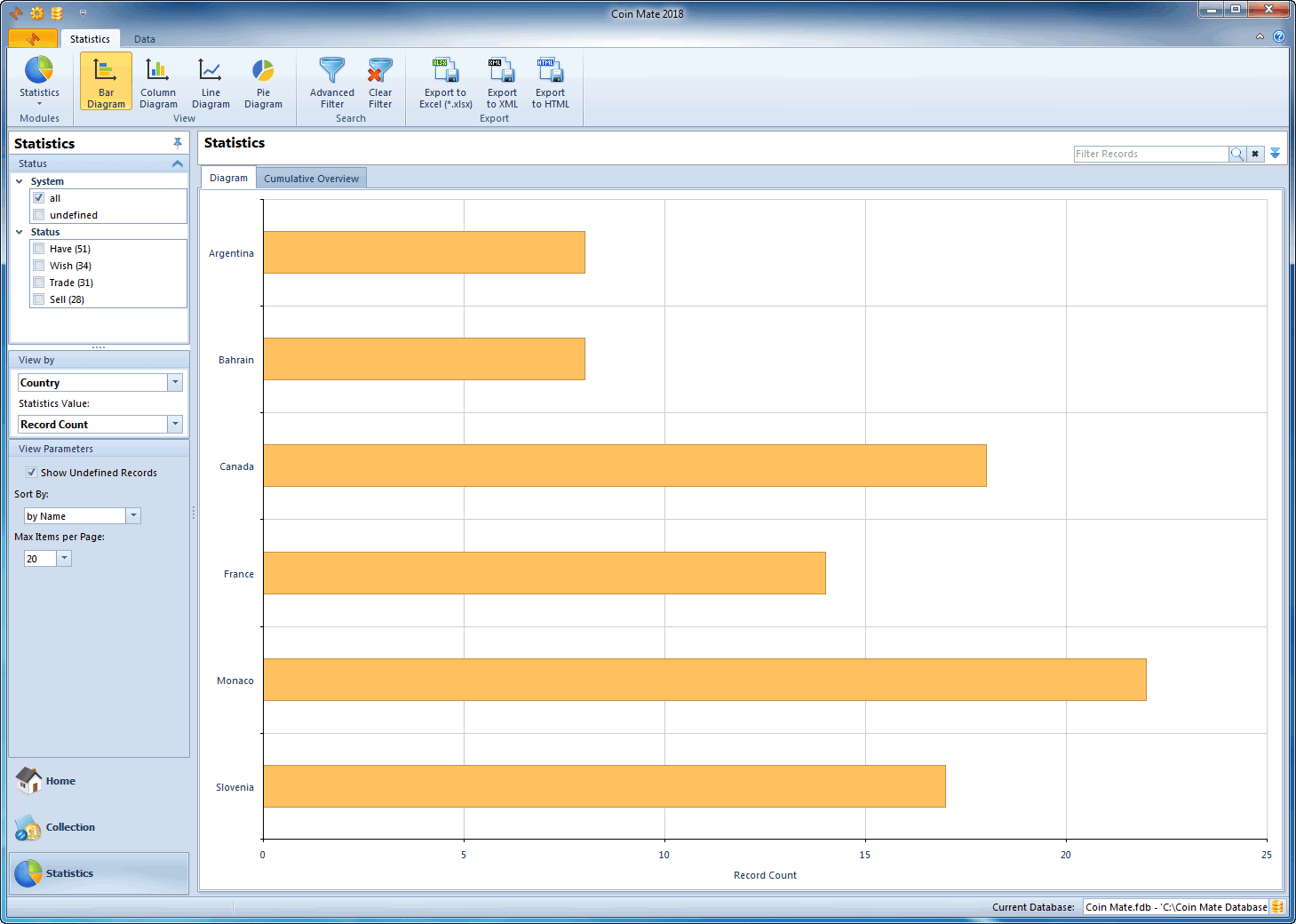Open the Advanced Filter tool
Screen dimensions: 1296x924
(332, 82)
